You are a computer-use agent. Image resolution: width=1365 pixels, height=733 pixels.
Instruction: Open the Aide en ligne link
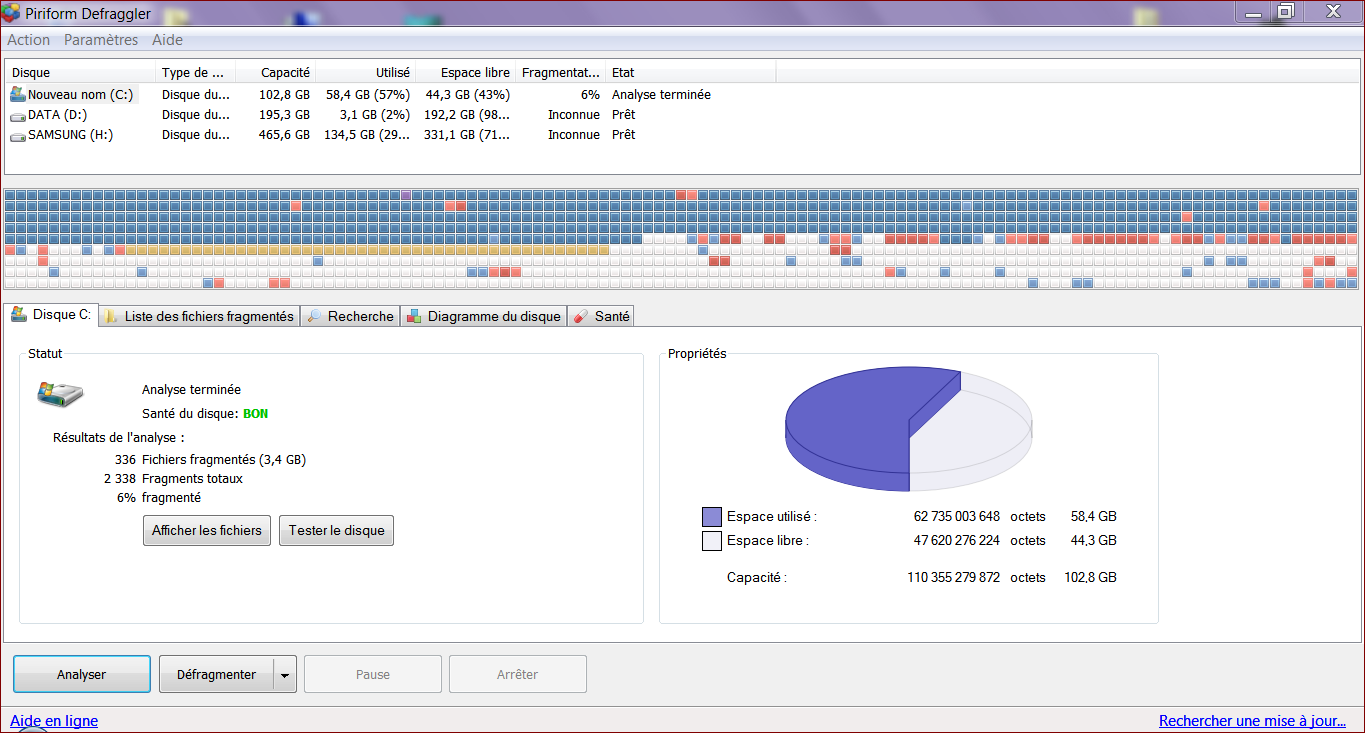[54, 720]
